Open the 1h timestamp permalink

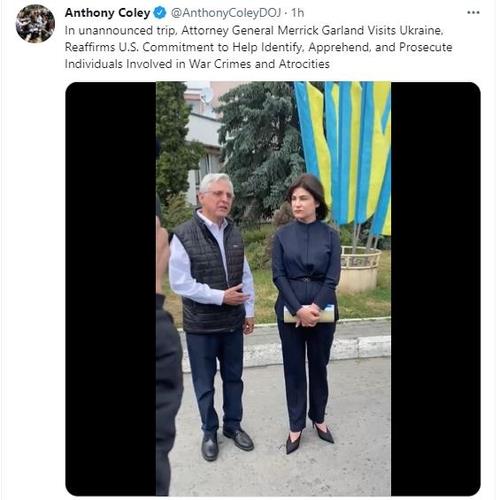(x=298, y=13)
